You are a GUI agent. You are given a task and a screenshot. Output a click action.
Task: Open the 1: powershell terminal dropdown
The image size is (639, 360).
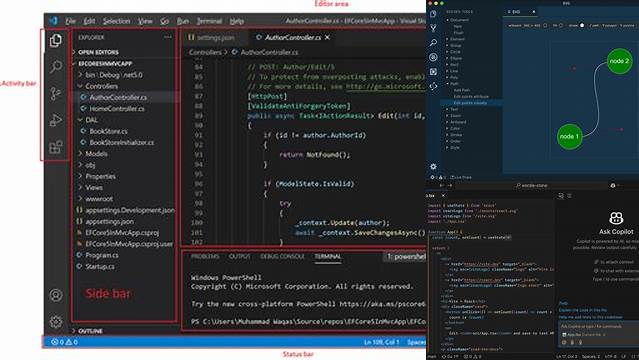point(405,256)
